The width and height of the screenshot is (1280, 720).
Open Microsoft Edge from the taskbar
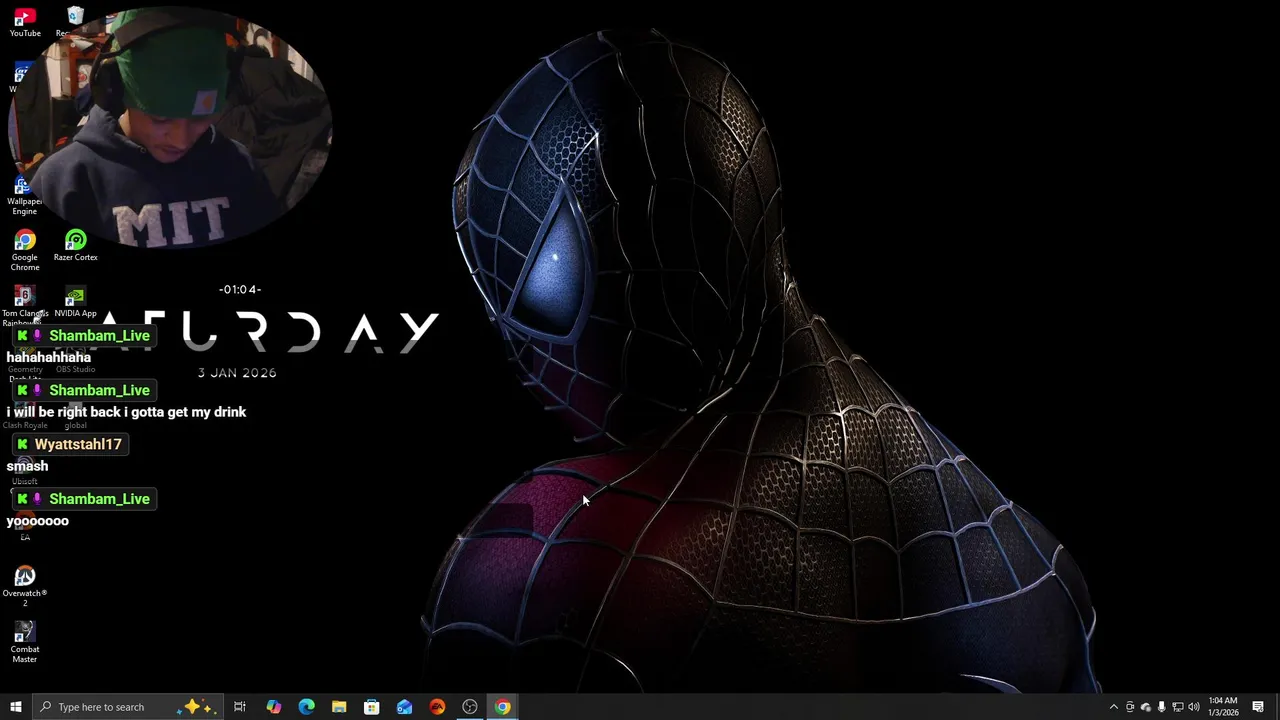point(307,707)
